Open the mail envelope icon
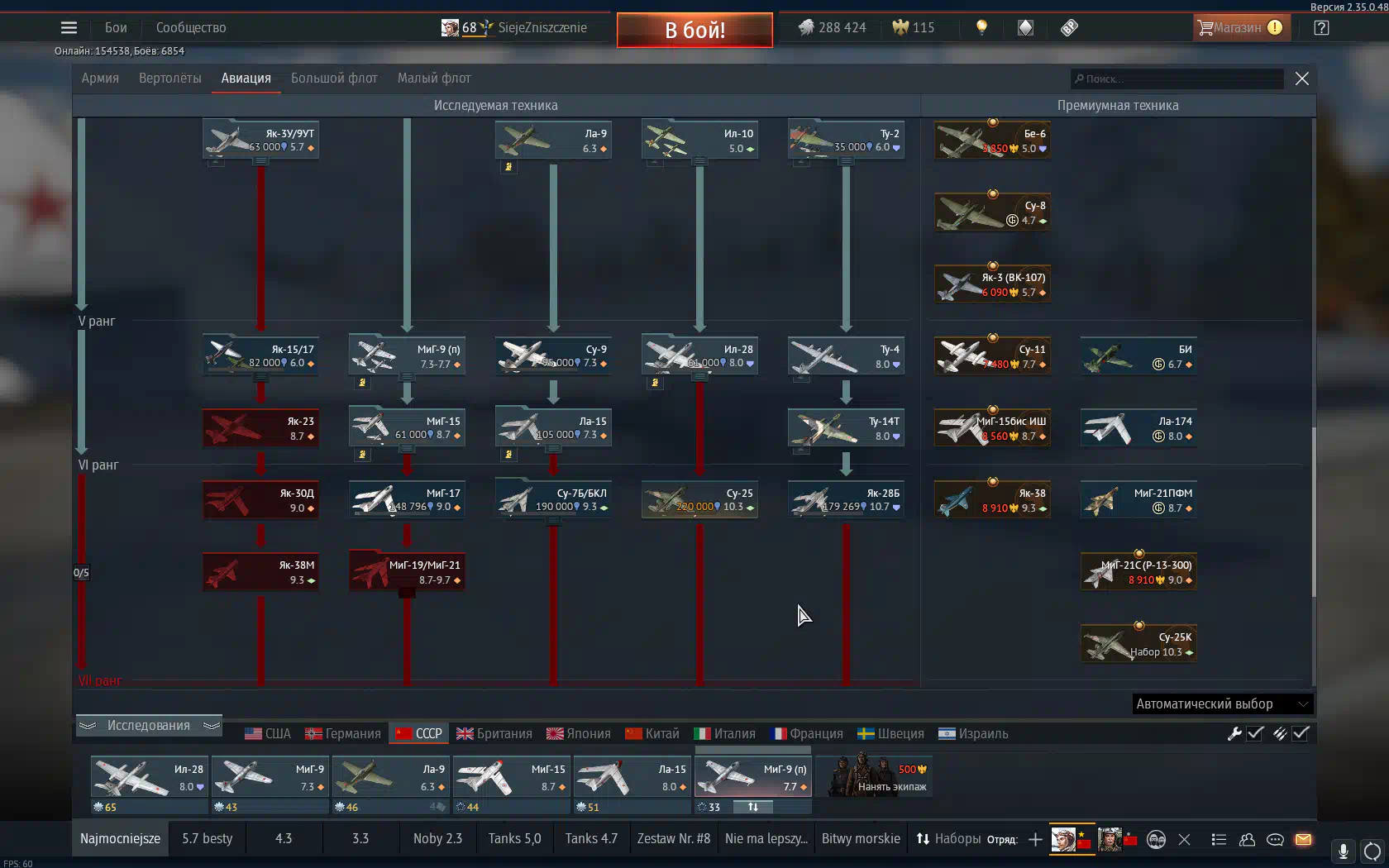This screenshot has width=1389, height=868. 1303,839
